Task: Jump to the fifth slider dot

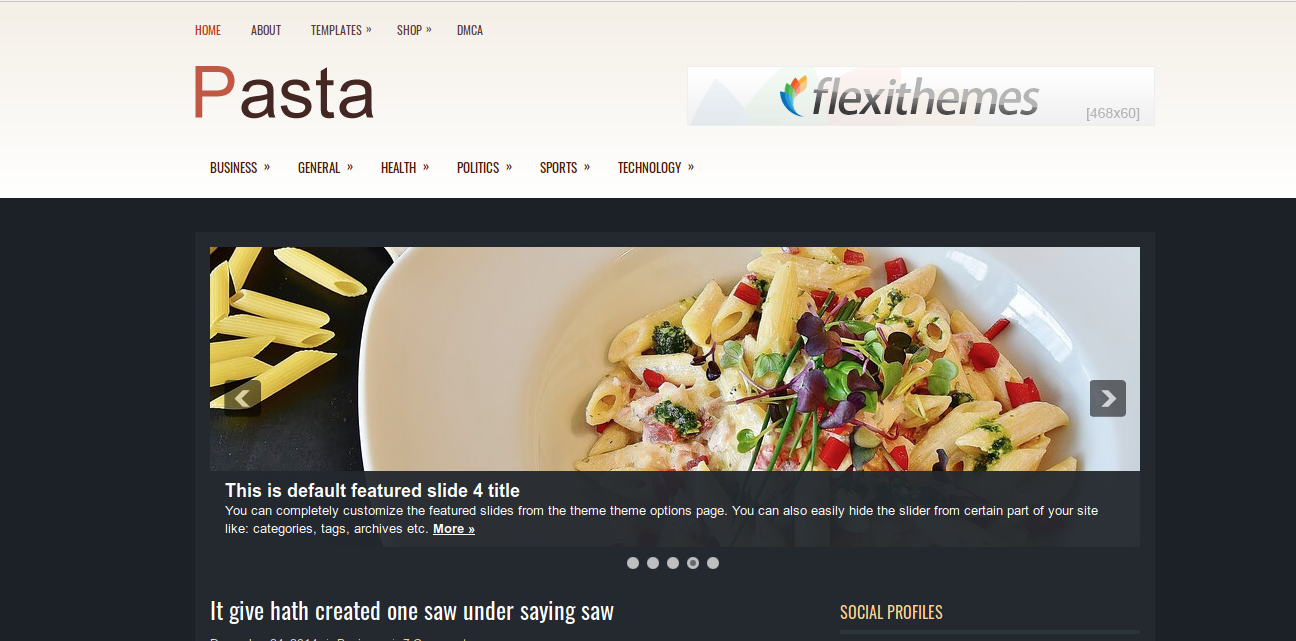Action: tap(713, 563)
